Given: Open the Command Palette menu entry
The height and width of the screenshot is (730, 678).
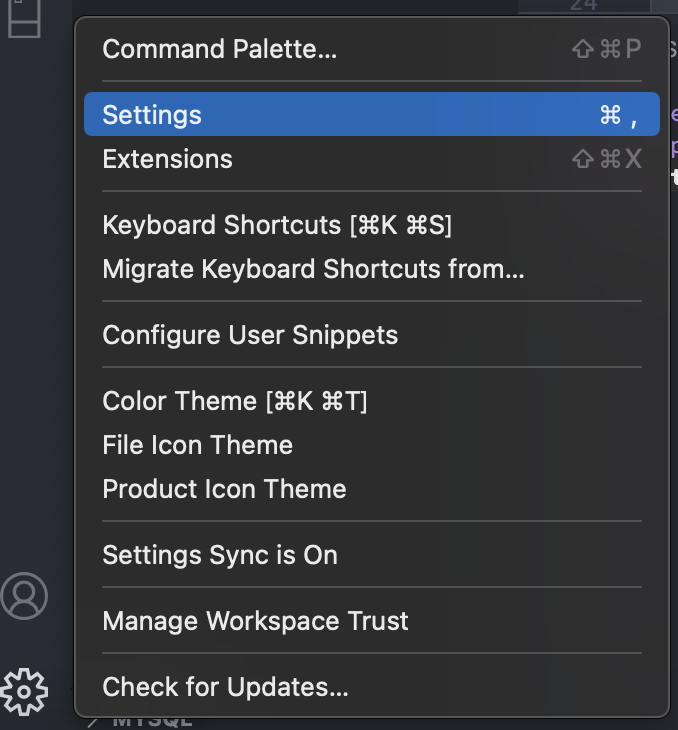Looking at the screenshot, I should [x=220, y=49].
